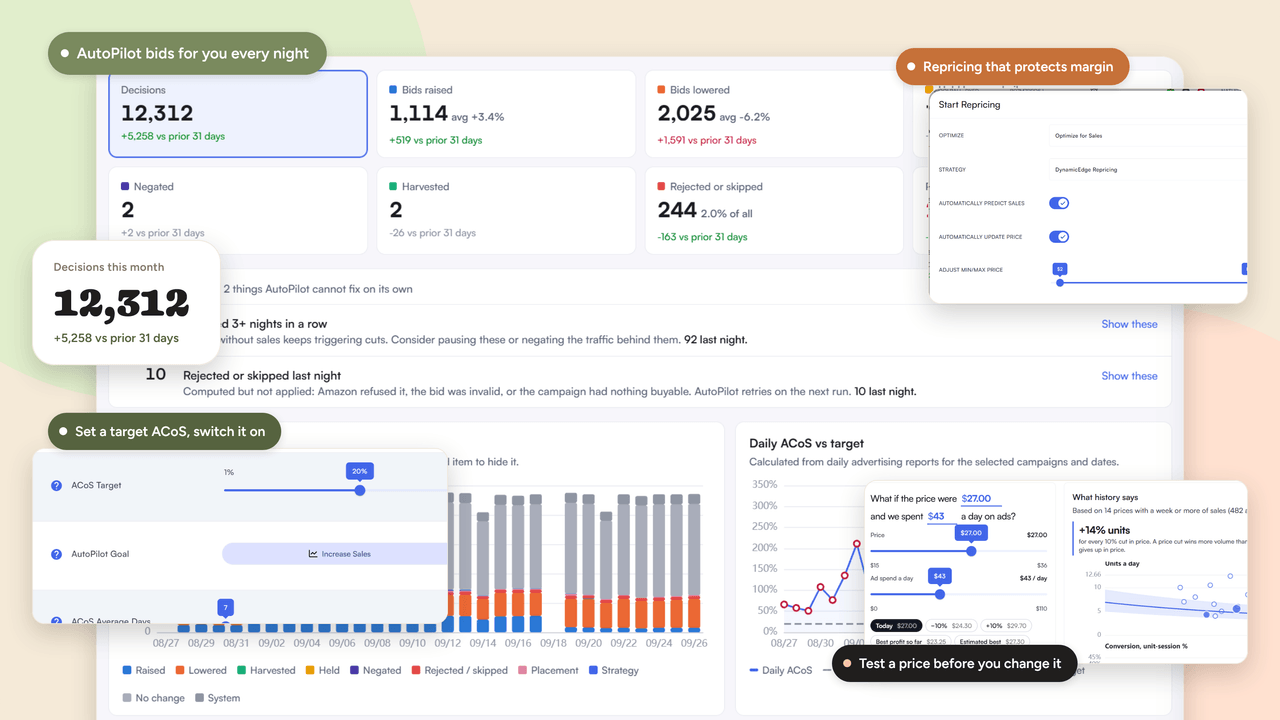Click the Ad spend a day slider handle
The height and width of the screenshot is (720, 1280).
coord(939,594)
